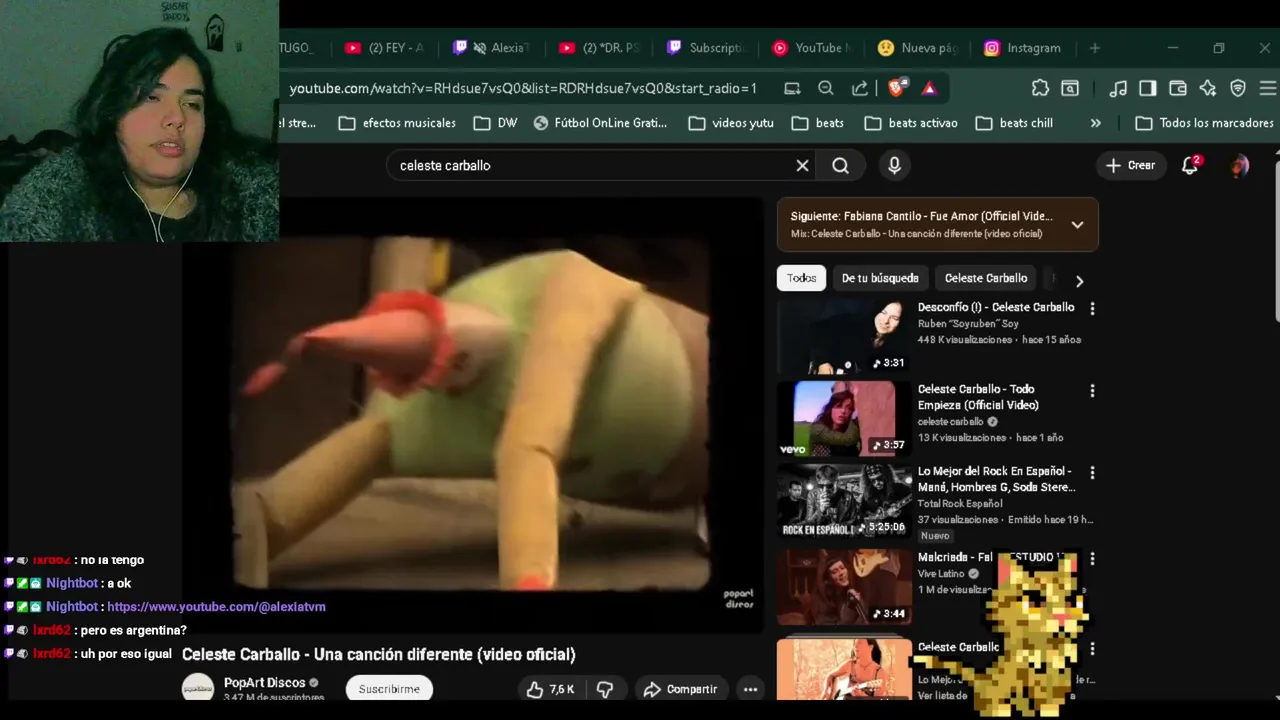Open the DW bookmark folder
The height and width of the screenshot is (720, 1280).
[x=495, y=123]
